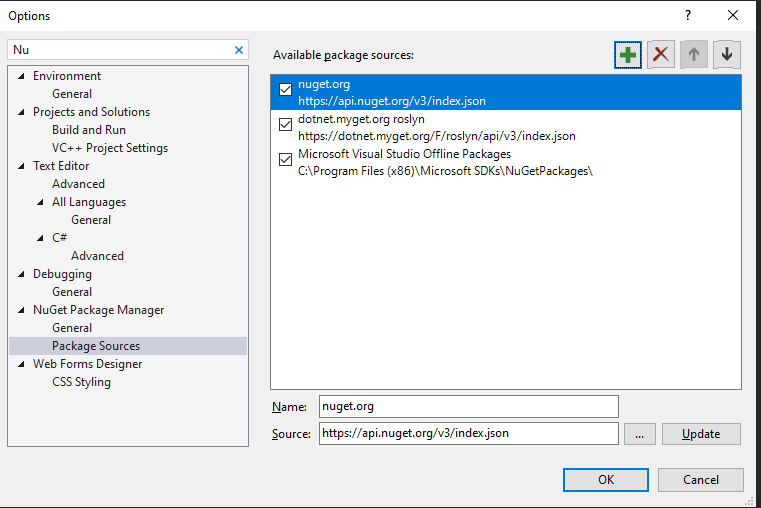Click the question mark help icon
Viewport: 761px width, 508px height.
pos(687,15)
